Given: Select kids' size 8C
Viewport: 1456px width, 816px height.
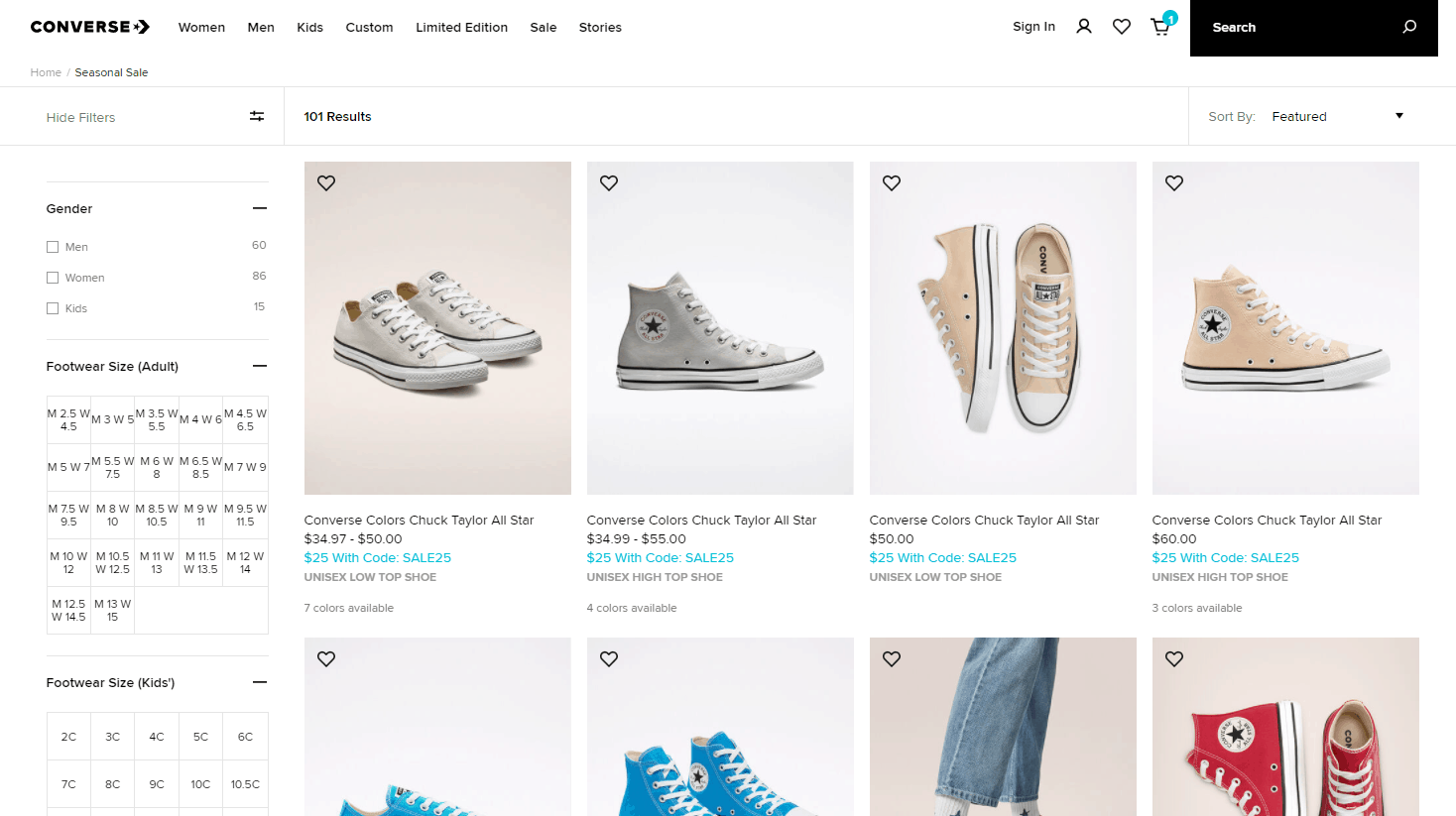Looking at the screenshot, I should pyautogui.click(x=112, y=784).
